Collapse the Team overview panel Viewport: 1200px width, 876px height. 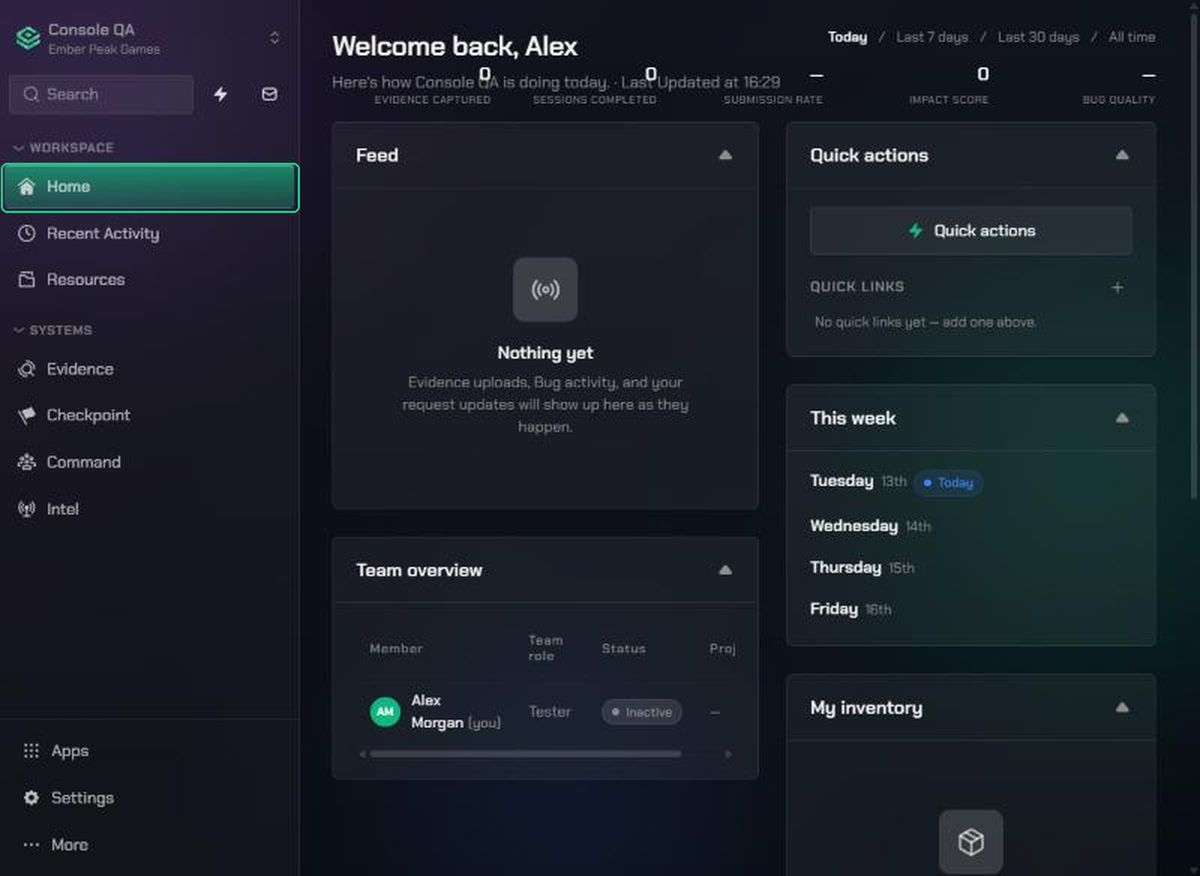pyautogui.click(x=725, y=570)
